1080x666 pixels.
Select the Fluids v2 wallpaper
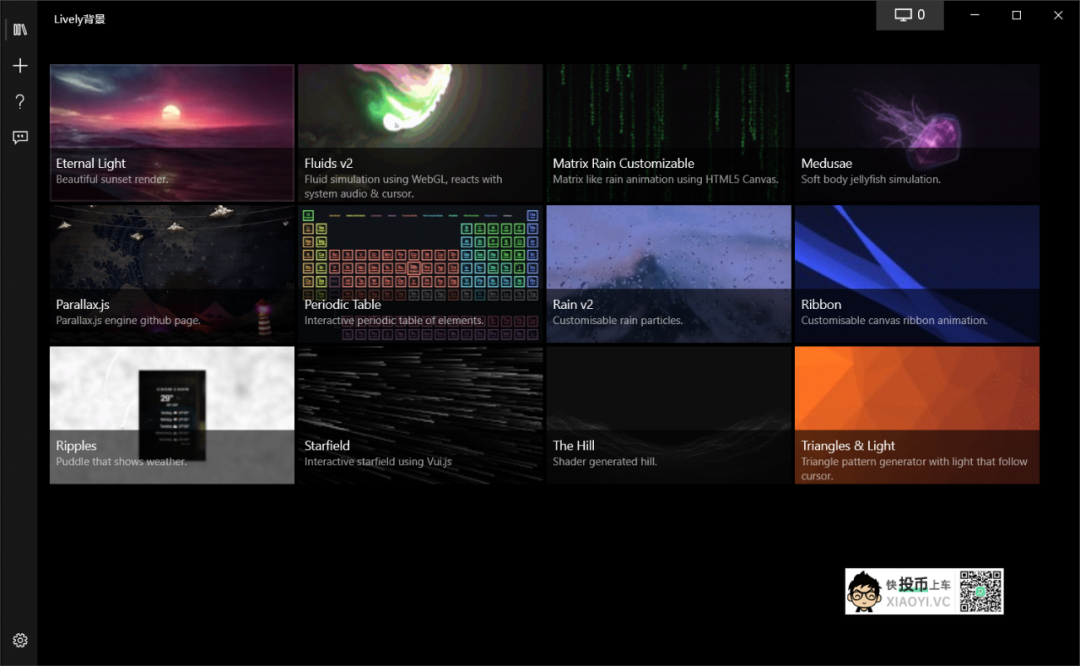point(420,133)
